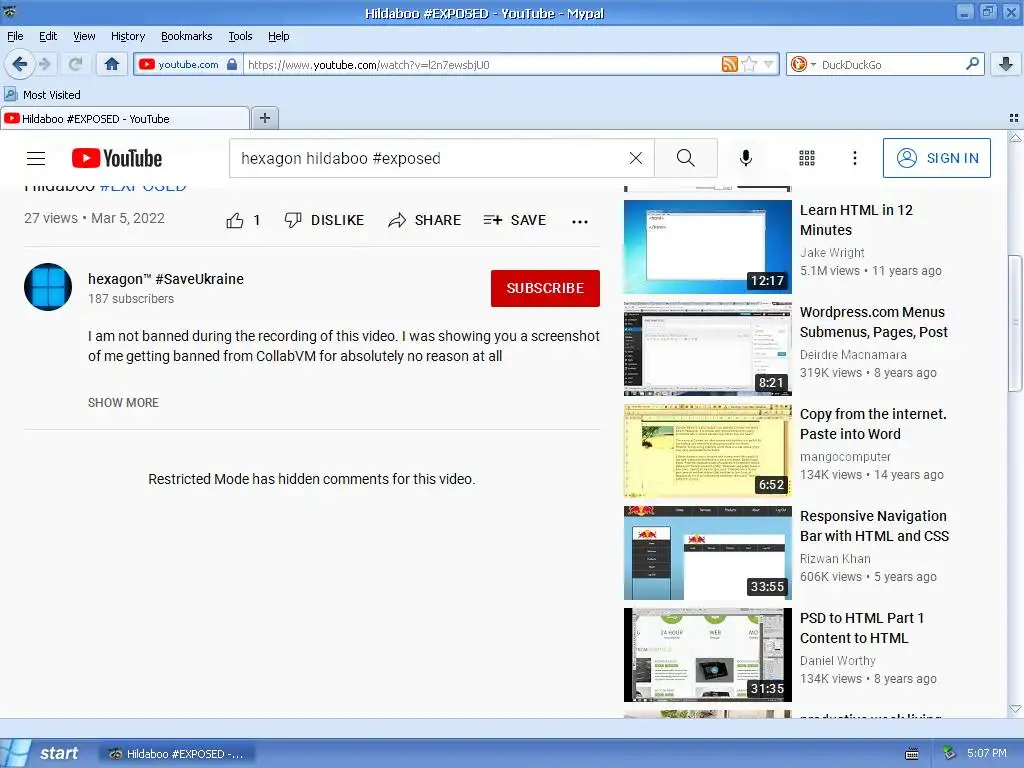Viewport: 1024px width, 768px height.
Task: Start voice search with the microphone icon
Action: tap(746, 158)
